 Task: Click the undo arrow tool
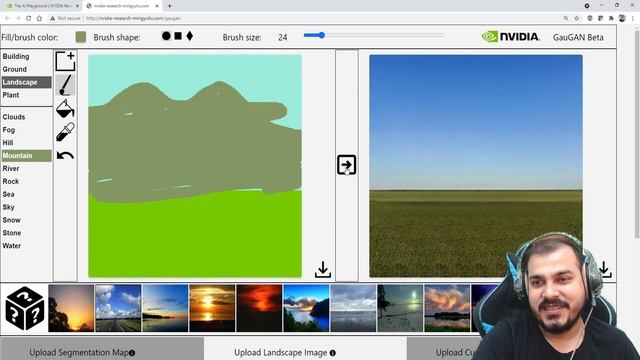click(x=65, y=155)
